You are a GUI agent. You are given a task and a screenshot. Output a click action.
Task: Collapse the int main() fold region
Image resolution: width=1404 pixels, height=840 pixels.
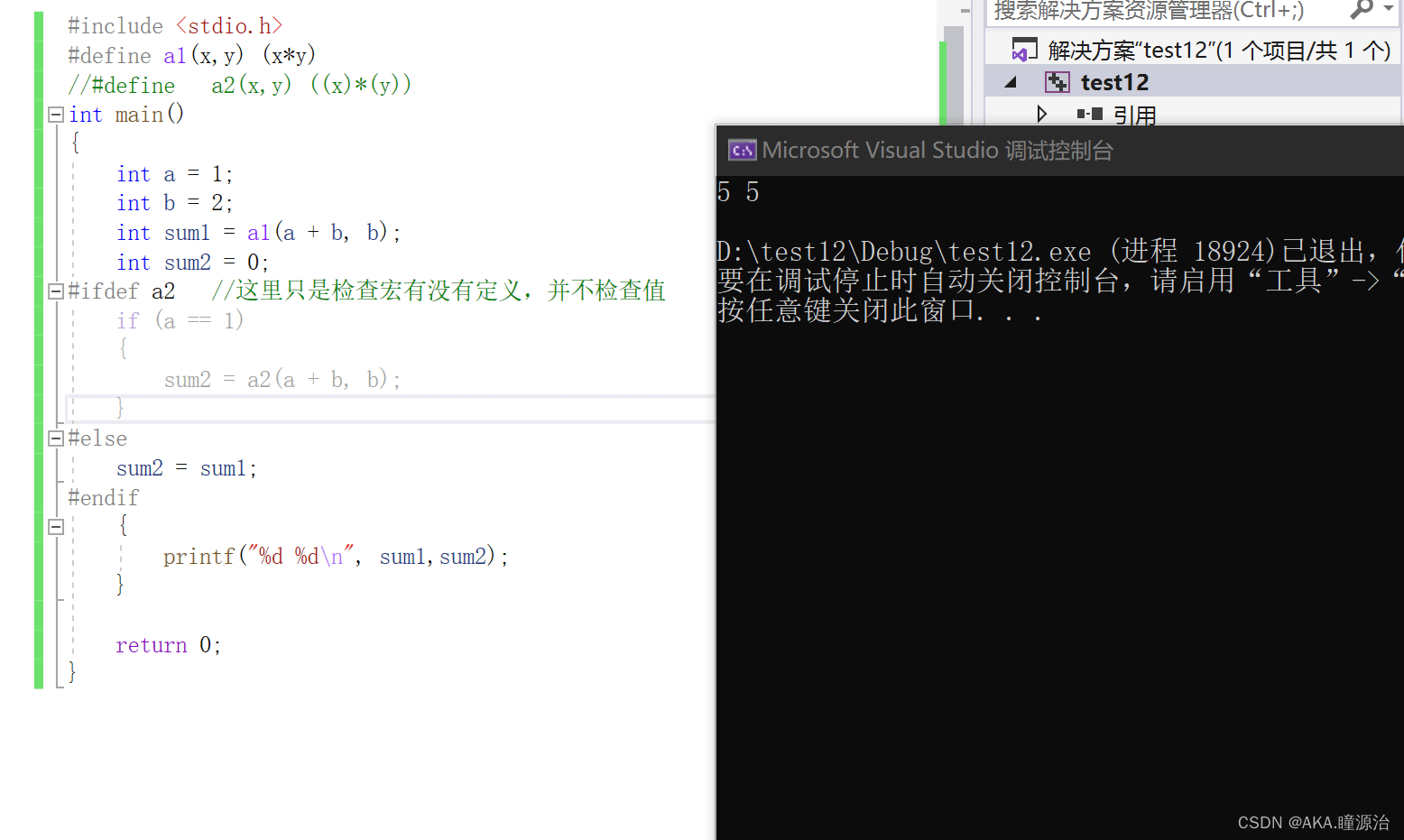coord(55,114)
